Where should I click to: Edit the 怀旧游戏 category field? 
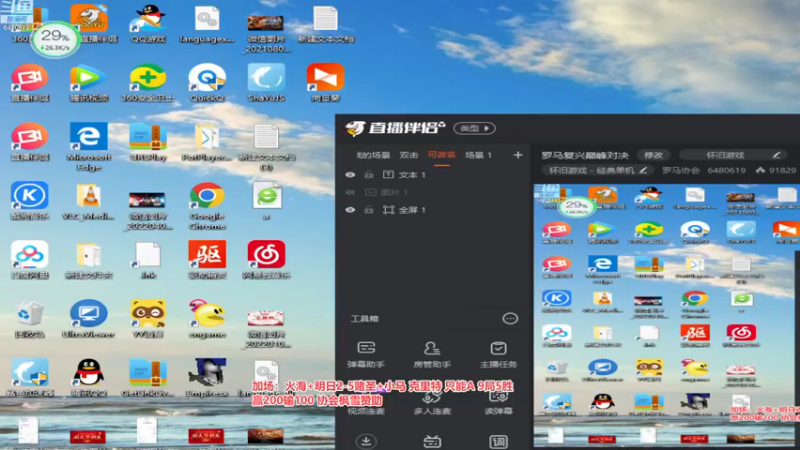tap(734, 155)
